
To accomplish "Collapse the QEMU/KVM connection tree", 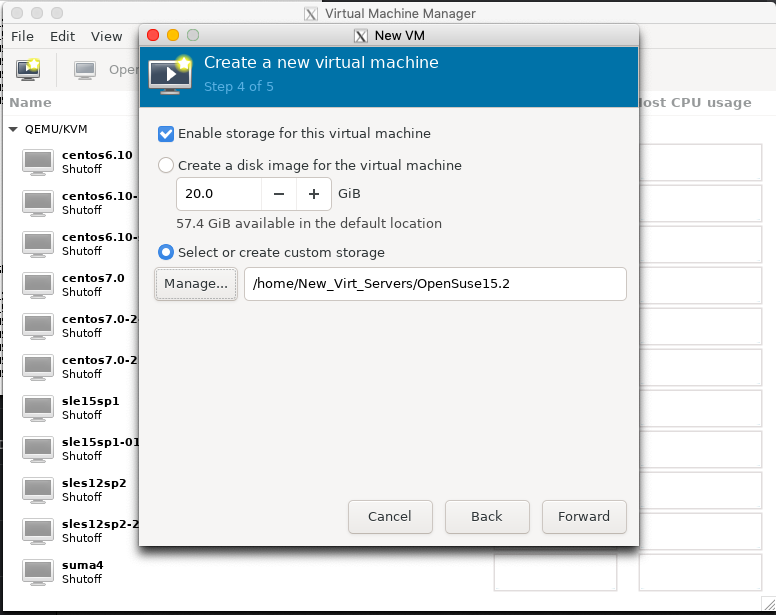I will [13, 129].
